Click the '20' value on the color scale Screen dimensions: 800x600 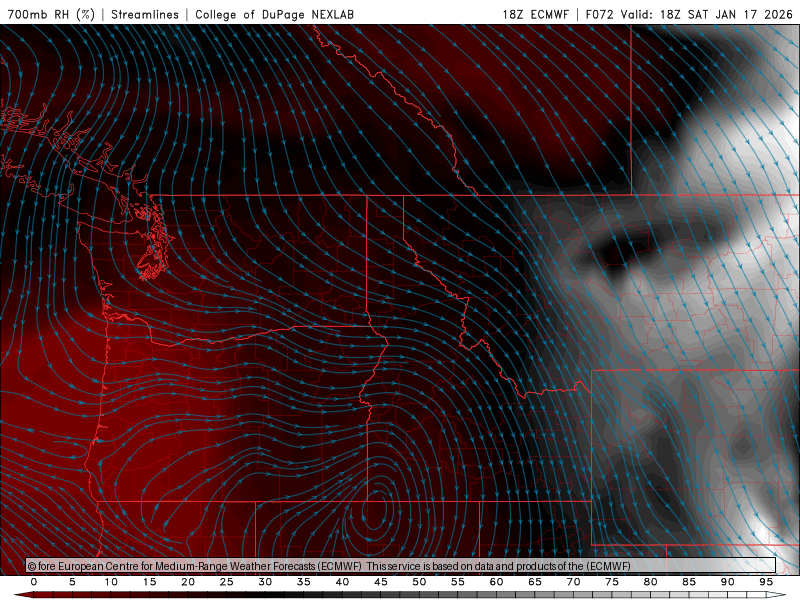[188, 582]
